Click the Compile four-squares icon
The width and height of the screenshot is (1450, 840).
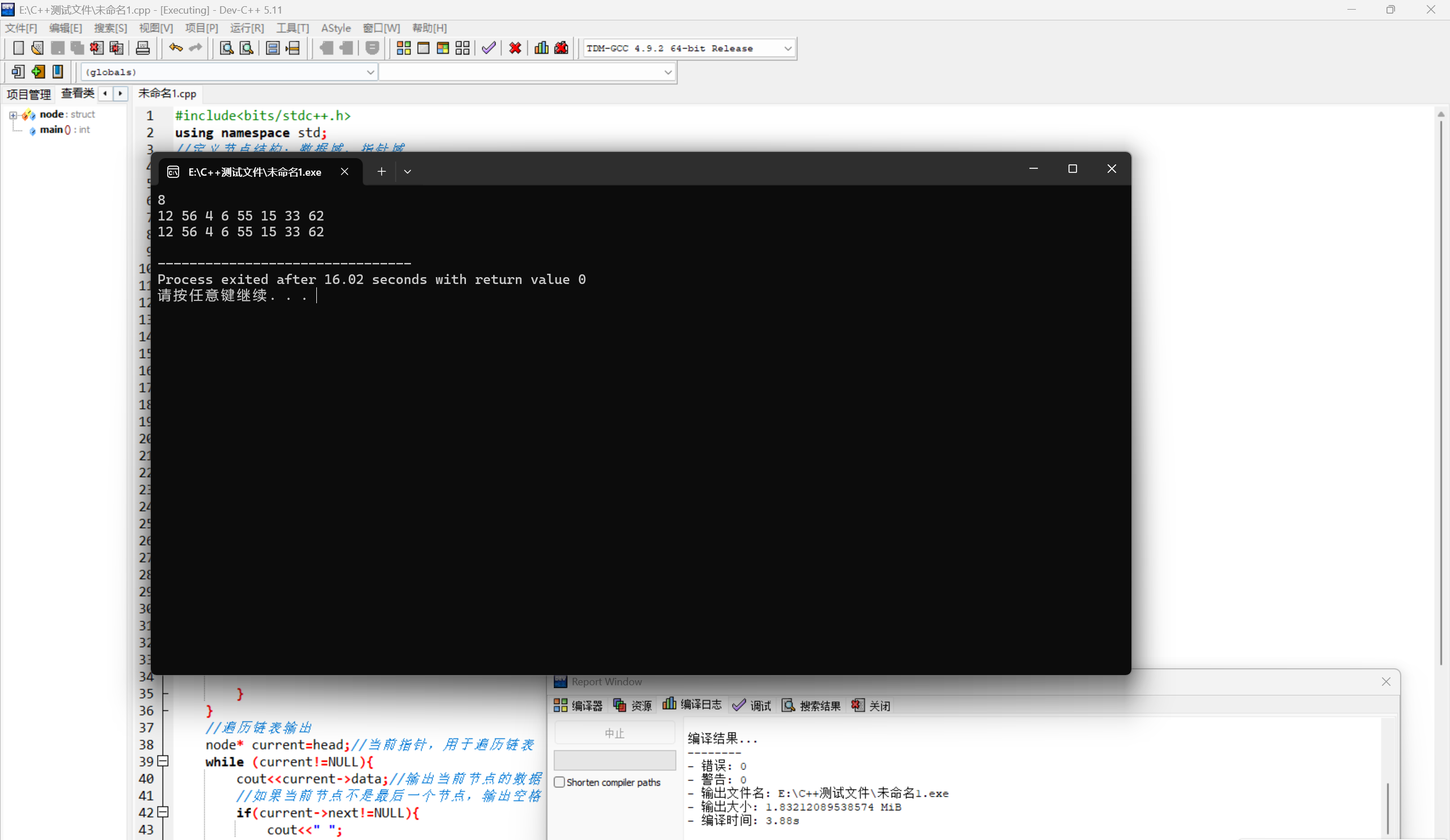[404, 48]
